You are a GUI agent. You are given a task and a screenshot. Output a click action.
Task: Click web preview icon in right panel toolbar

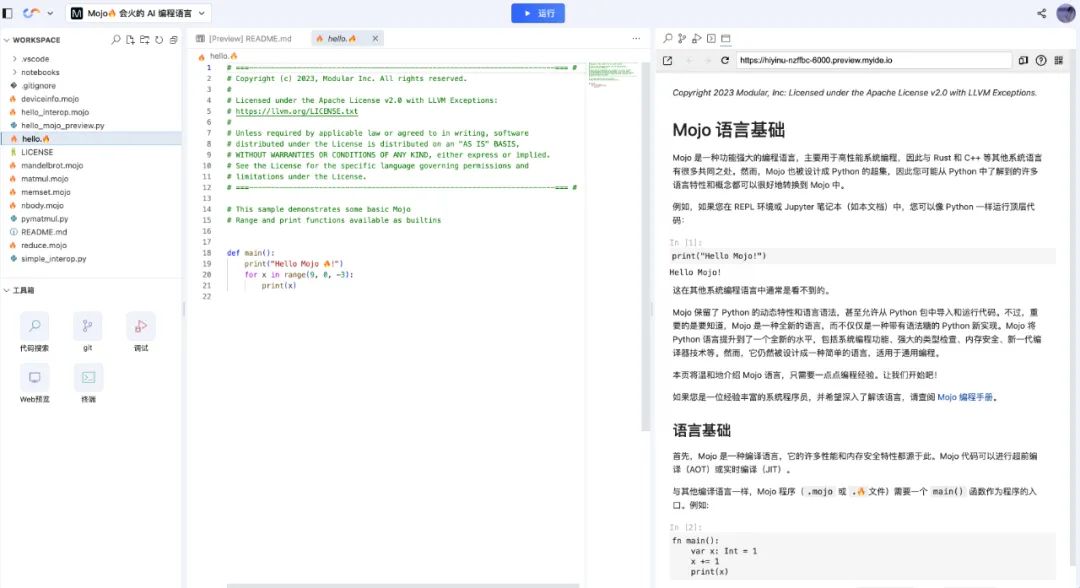tap(725, 39)
